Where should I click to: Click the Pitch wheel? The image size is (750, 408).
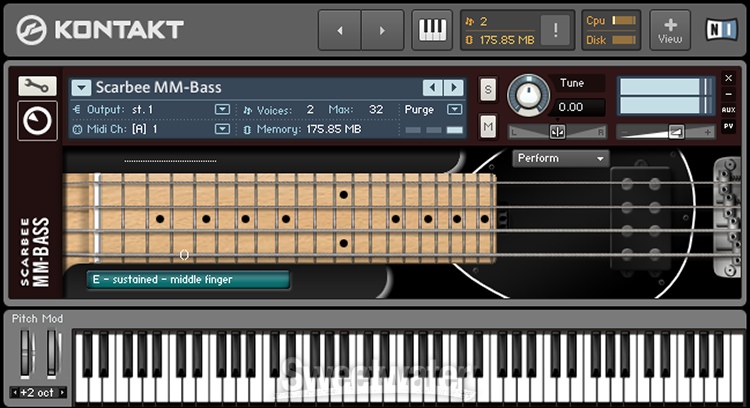[27, 354]
